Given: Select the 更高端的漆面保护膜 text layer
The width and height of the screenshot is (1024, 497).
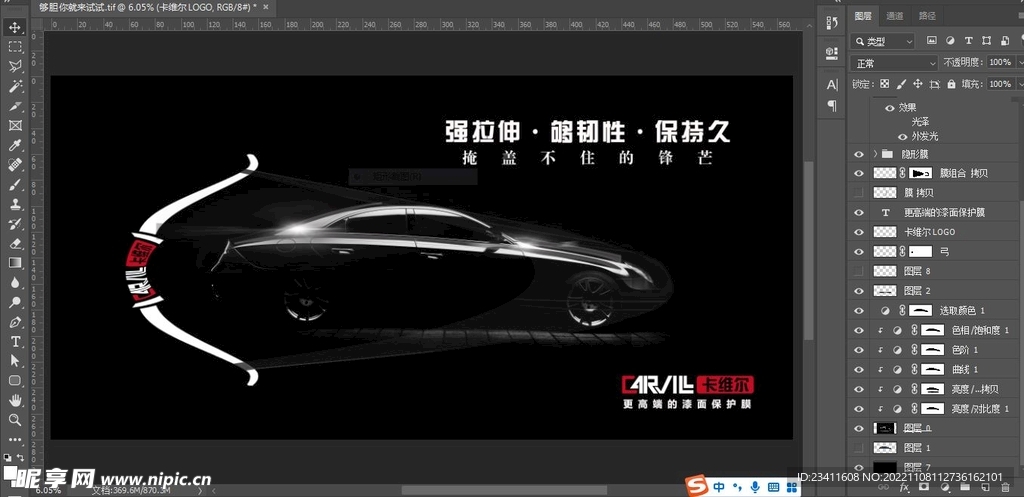Looking at the screenshot, I should 944,213.
